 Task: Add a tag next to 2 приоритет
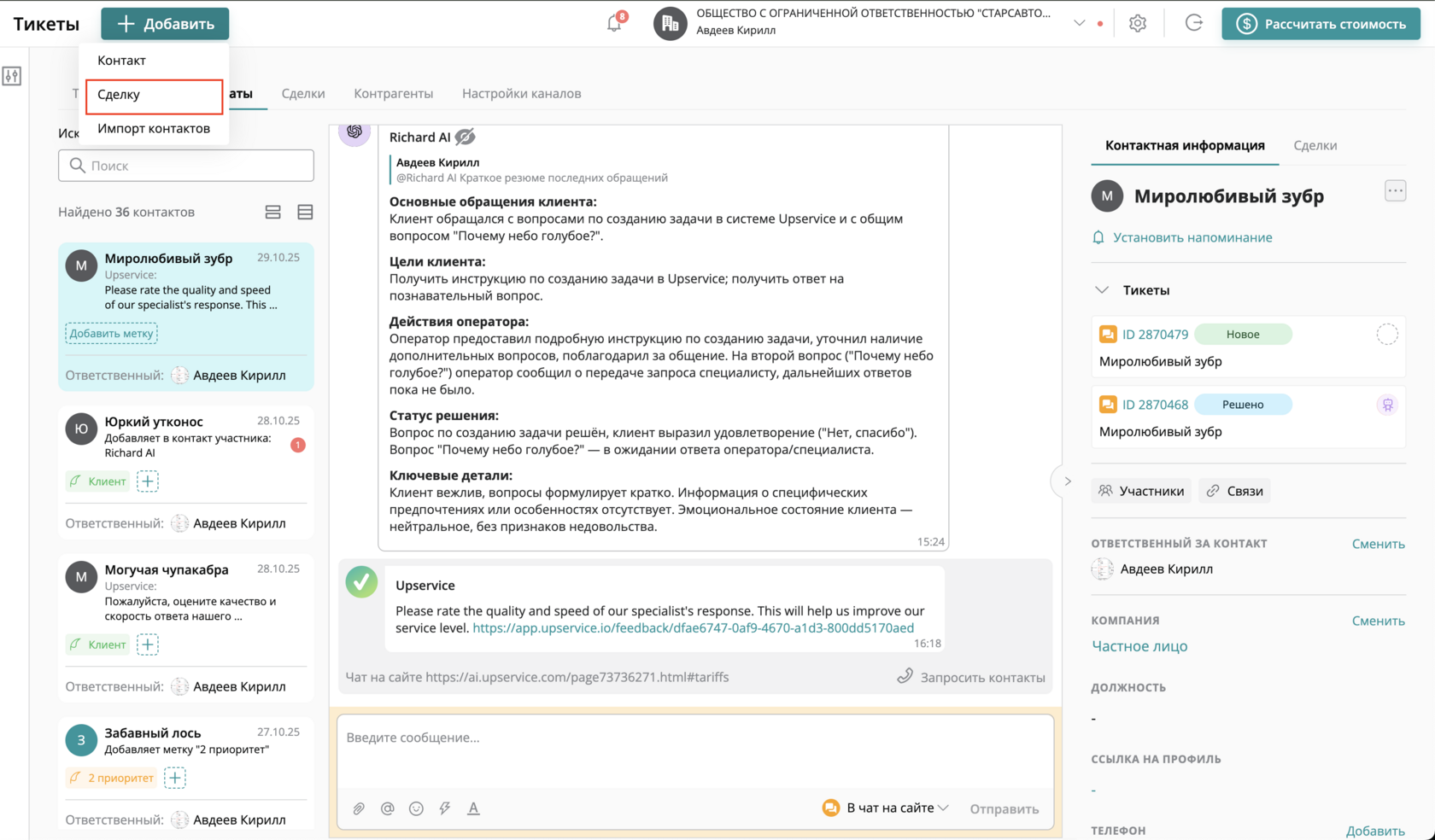(x=175, y=778)
